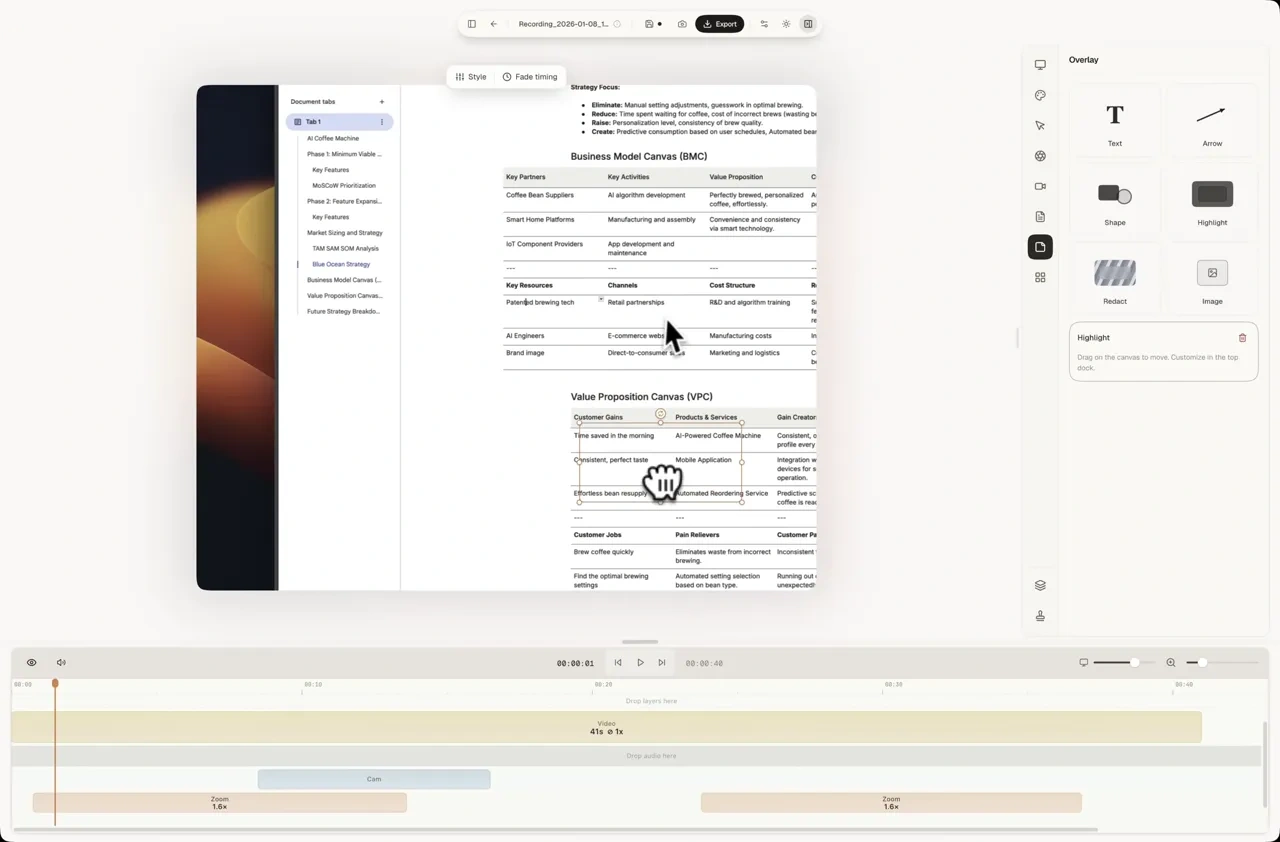Select Tab 1 in document tabs
1280x842 pixels.
coord(339,122)
